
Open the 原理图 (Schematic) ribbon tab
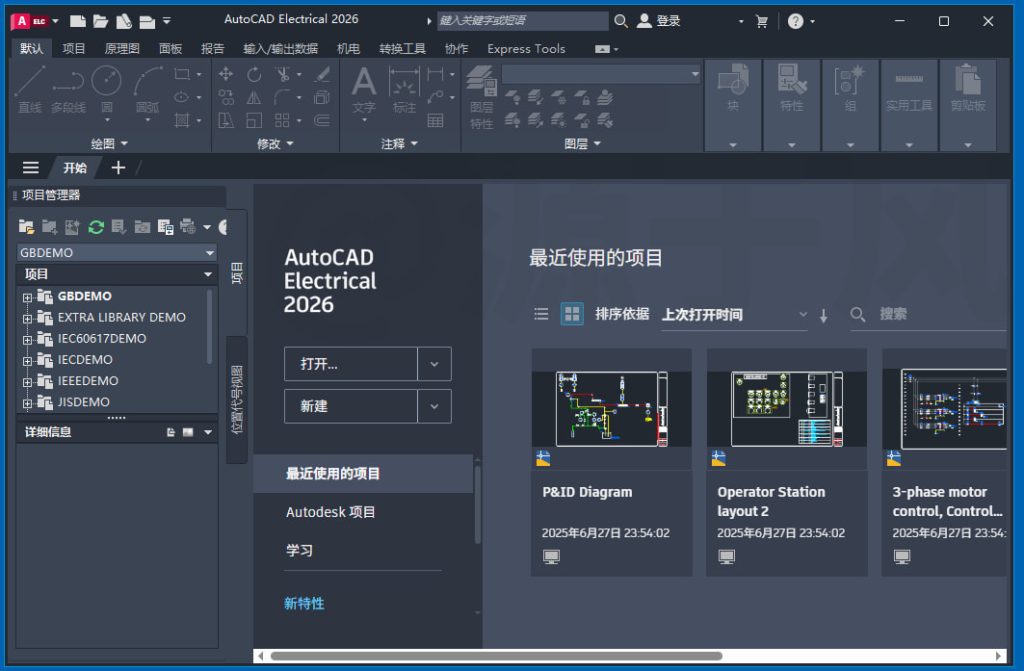pos(122,49)
